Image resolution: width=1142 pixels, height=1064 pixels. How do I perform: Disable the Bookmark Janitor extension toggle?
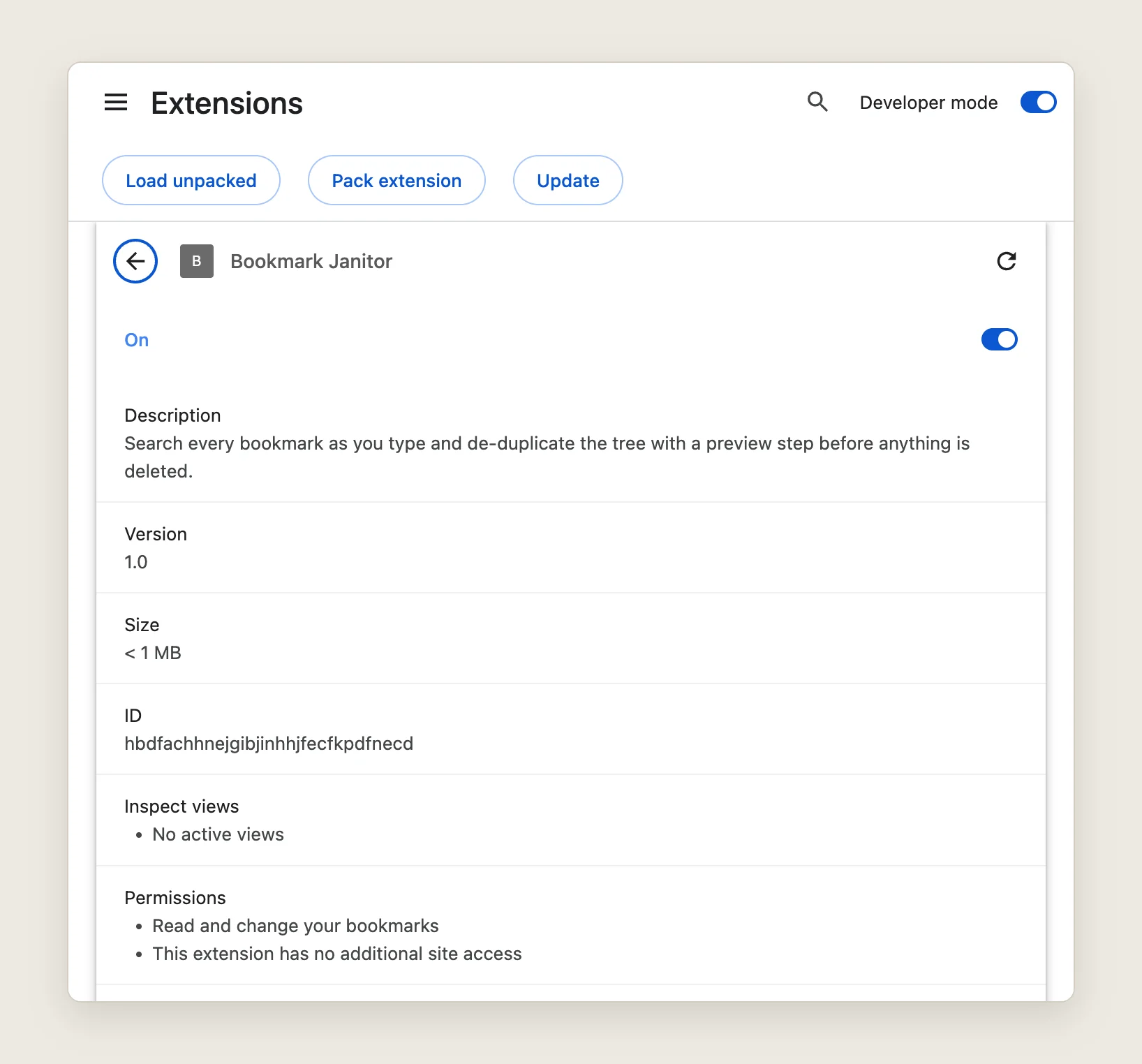point(999,339)
